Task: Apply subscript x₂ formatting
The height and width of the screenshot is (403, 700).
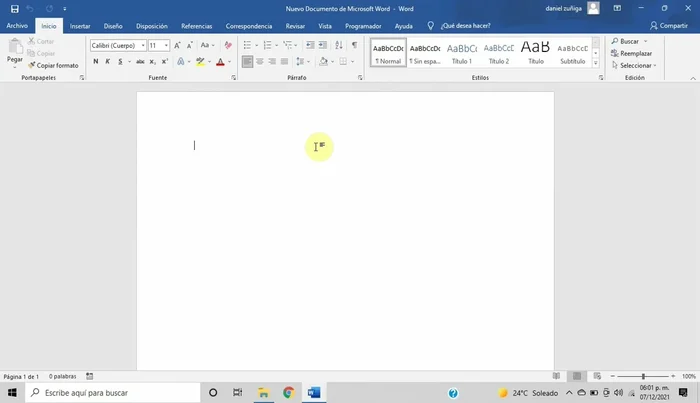Action: click(x=153, y=62)
